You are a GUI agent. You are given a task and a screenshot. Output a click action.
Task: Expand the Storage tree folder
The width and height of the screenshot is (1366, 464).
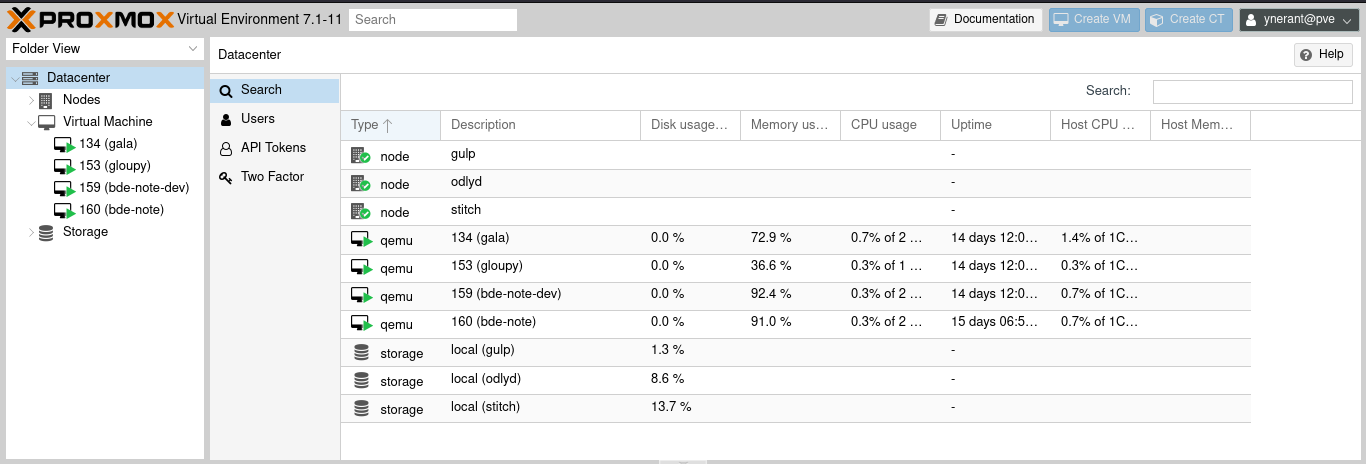point(31,232)
